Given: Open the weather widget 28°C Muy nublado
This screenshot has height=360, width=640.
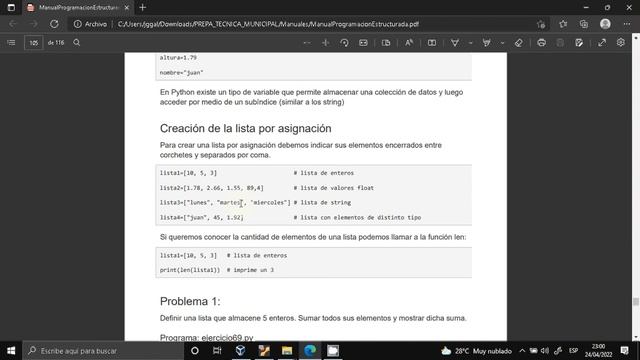Looking at the screenshot, I should 476,351.
